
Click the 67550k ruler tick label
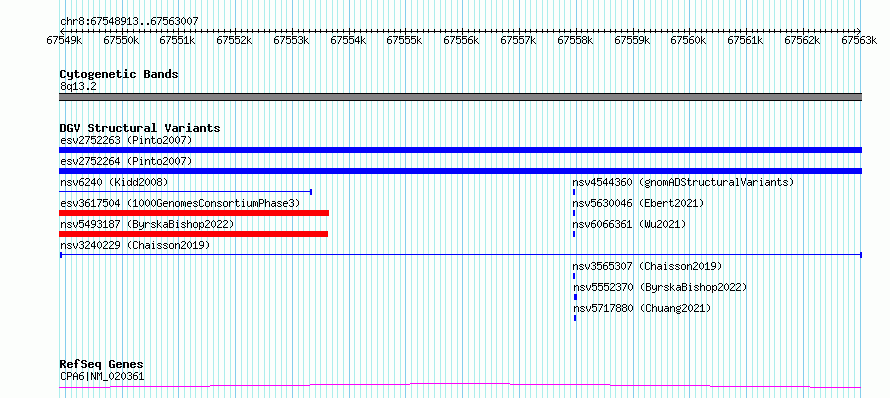click(122, 41)
